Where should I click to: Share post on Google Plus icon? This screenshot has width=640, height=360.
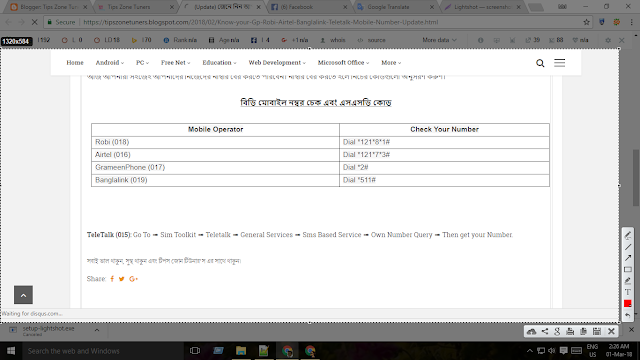coord(133,279)
